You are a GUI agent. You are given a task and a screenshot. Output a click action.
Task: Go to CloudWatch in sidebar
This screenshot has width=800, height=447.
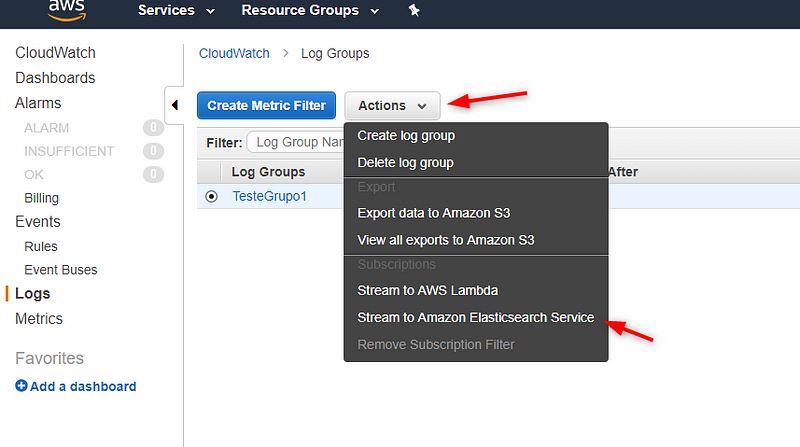pyautogui.click(x=55, y=53)
